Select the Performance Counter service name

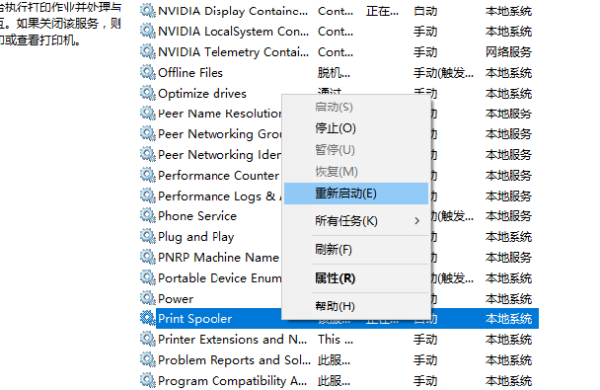point(218,176)
